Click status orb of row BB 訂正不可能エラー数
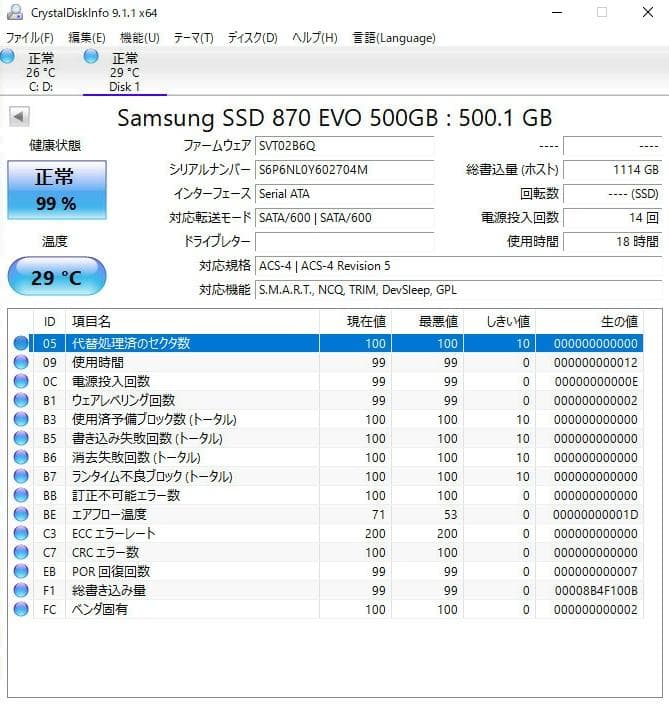This screenshot has height=704, width=669. point(21,495)
